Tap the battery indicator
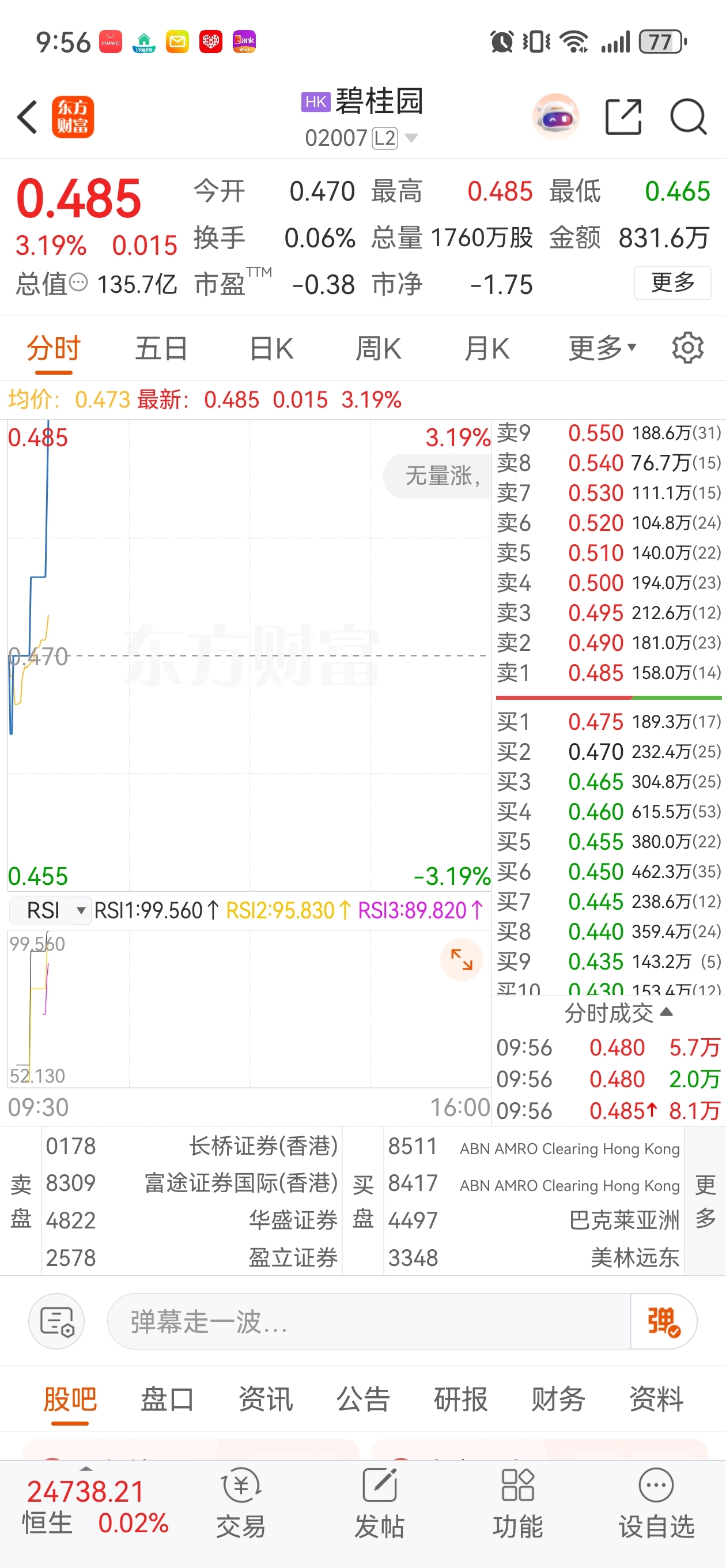The height and width of the screenshot is (1568, 726). [x=663, y=42]
